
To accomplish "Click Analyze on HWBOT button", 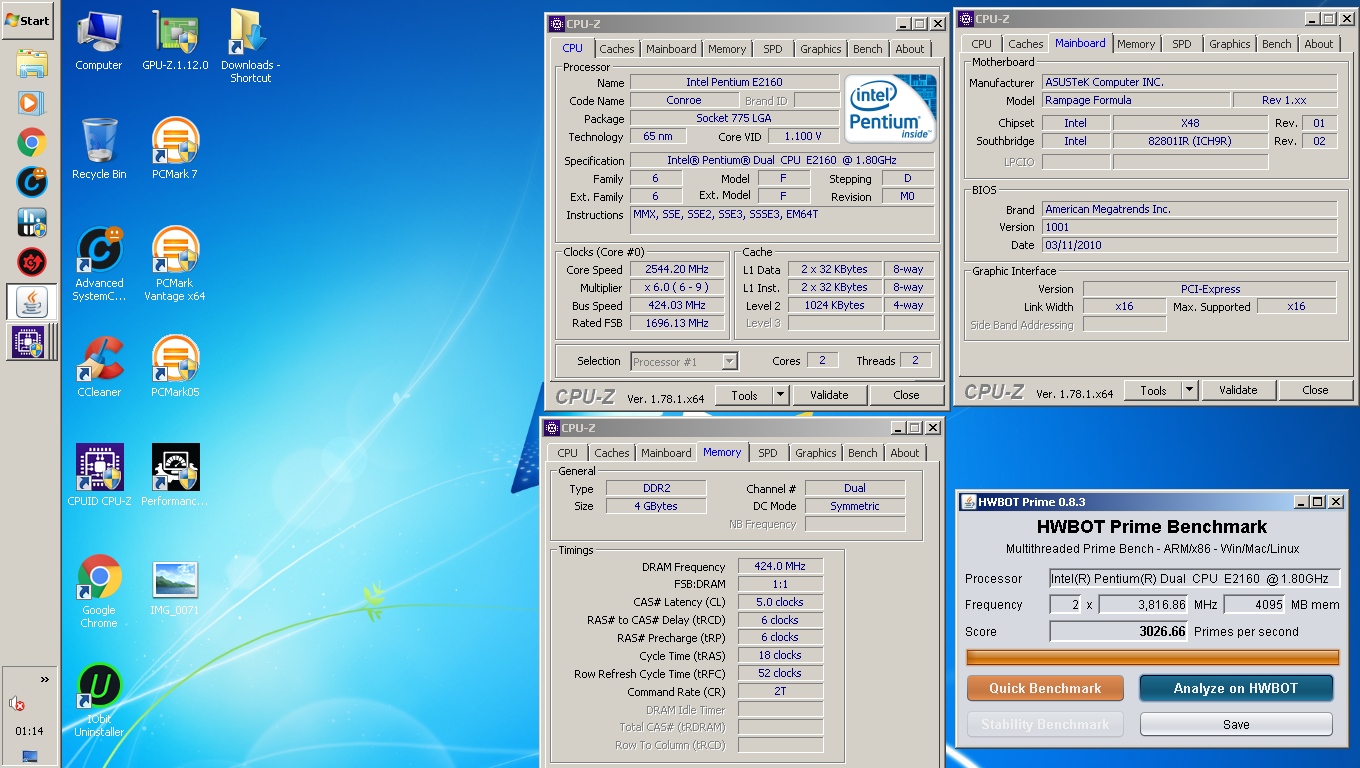I will coord(1236,688).
